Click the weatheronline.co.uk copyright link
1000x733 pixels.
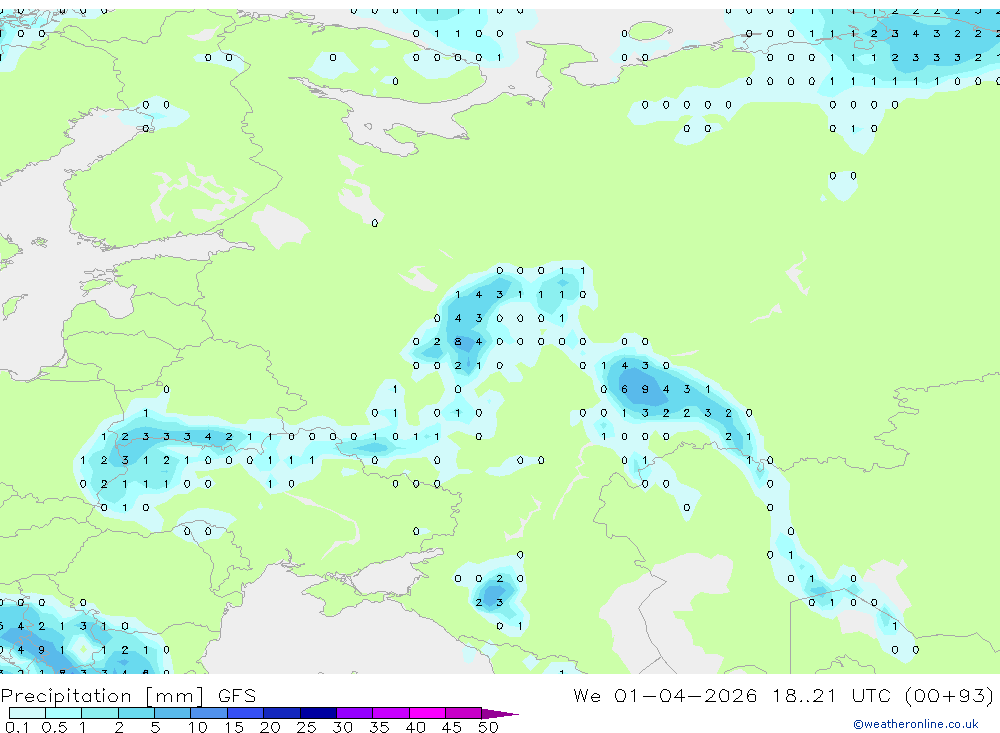916,724
